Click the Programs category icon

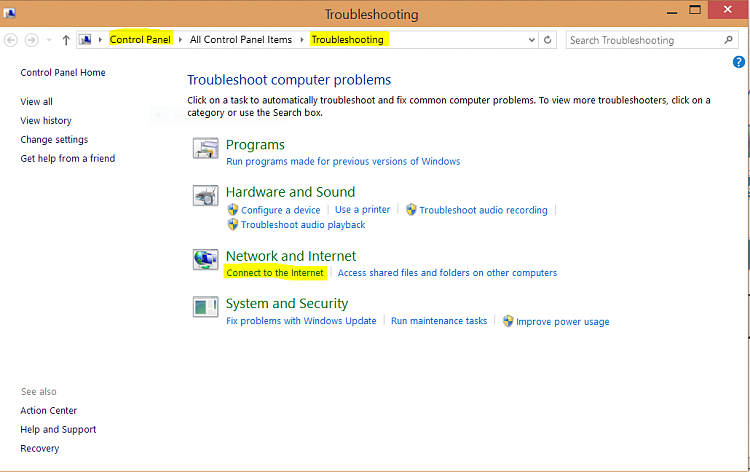206,148
